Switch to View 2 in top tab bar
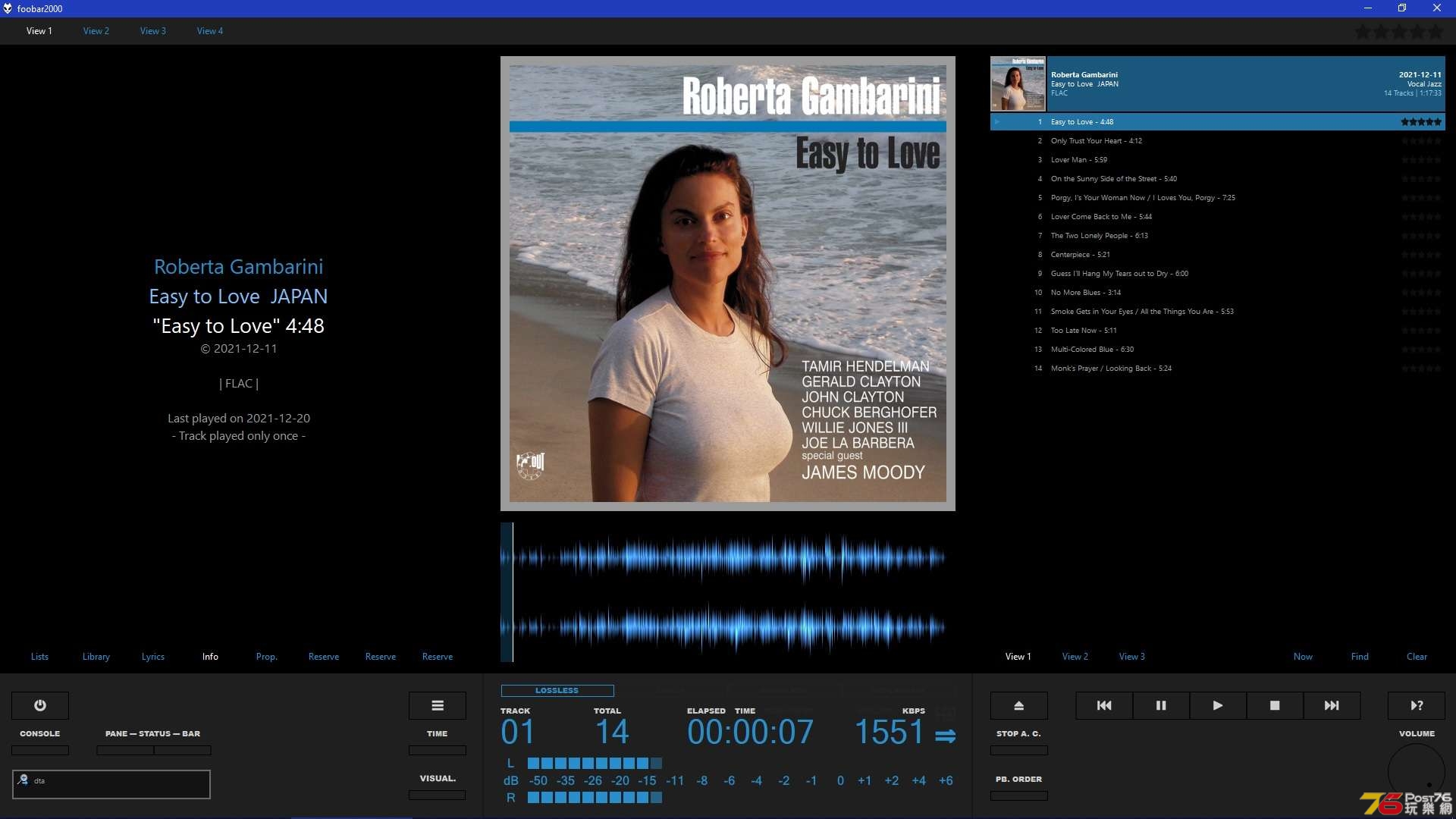 96,31
